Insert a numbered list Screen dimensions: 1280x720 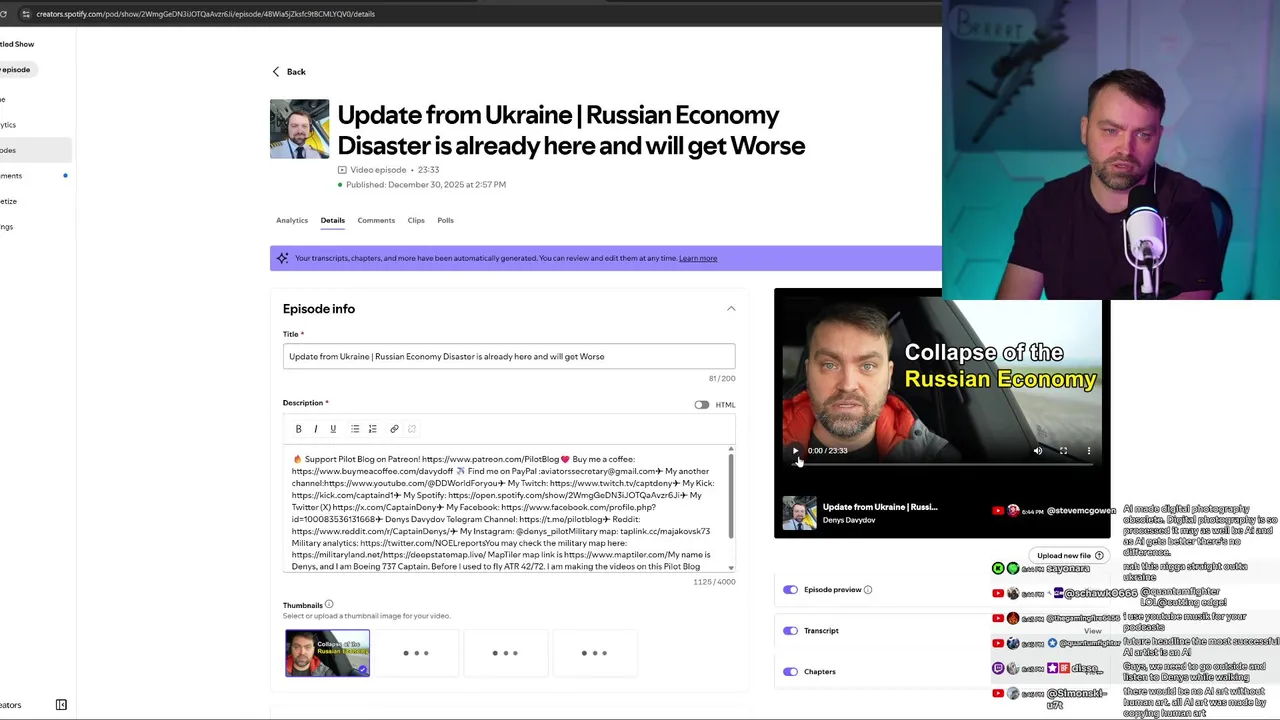point(372,429)
